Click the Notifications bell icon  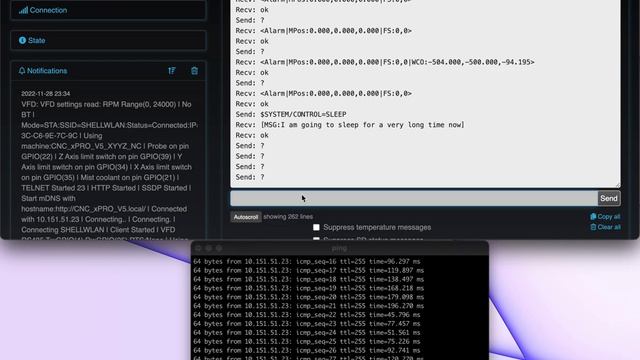point(22,71)
